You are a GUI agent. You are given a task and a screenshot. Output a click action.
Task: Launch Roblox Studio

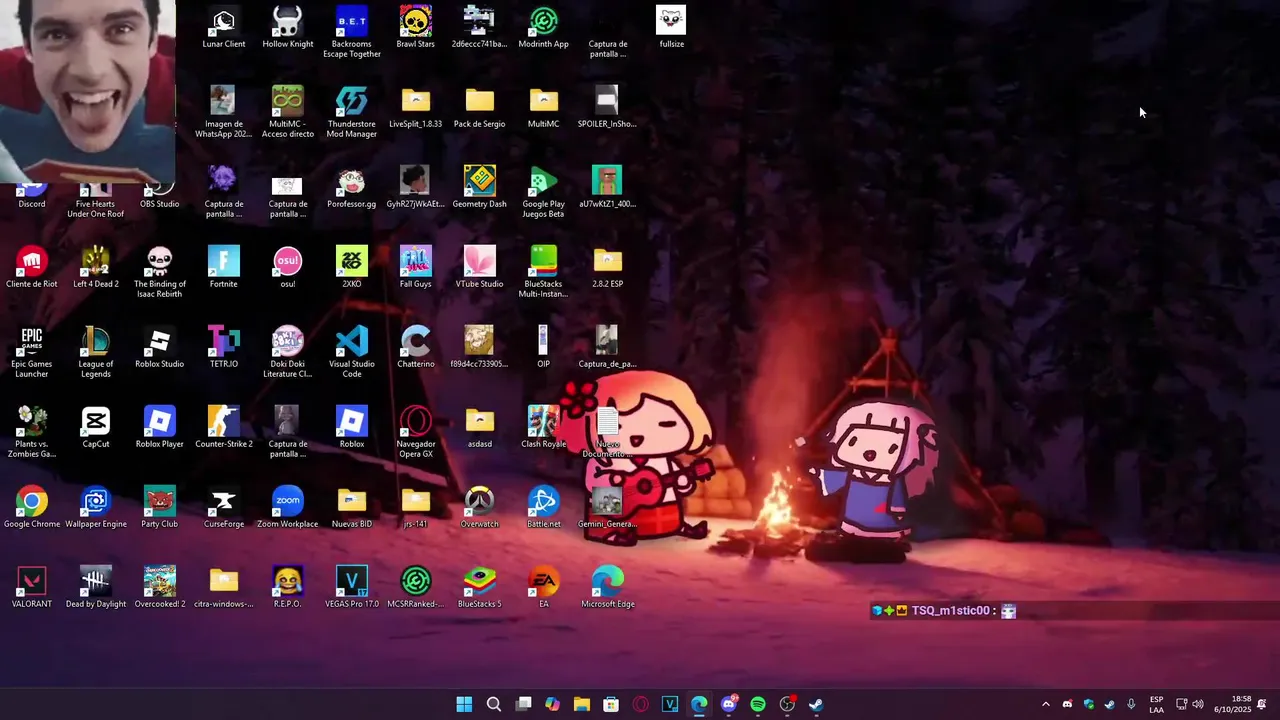pos(160,348)
